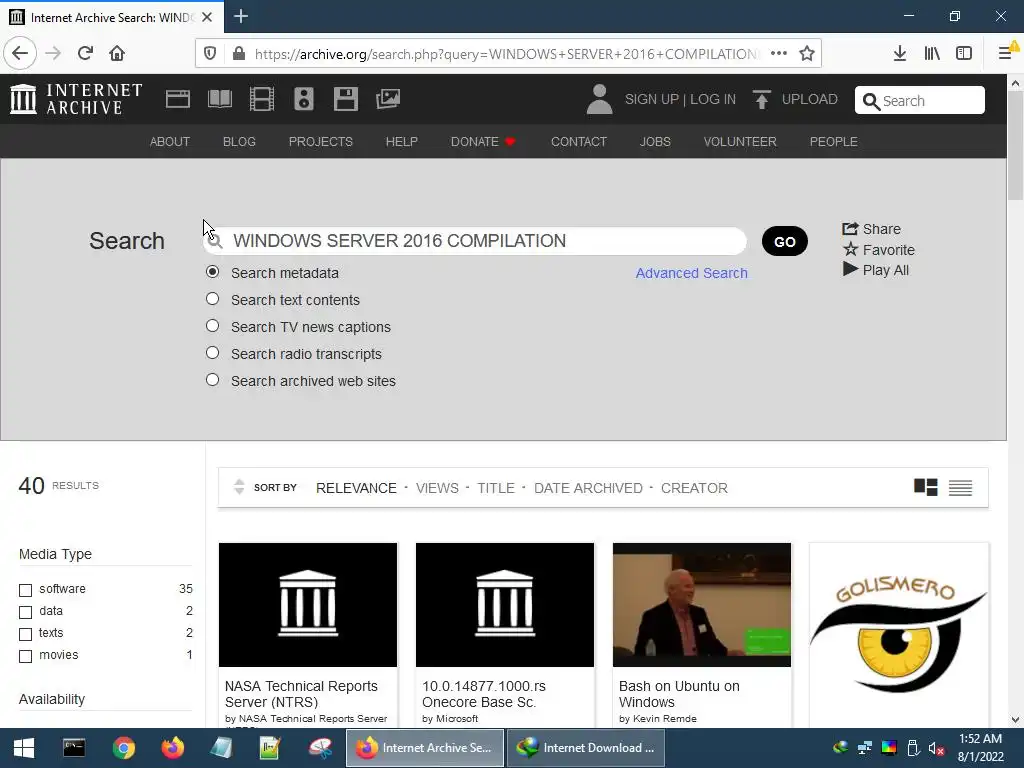
Task: Open the Audio speaker icon
Action: coord(304,99)
